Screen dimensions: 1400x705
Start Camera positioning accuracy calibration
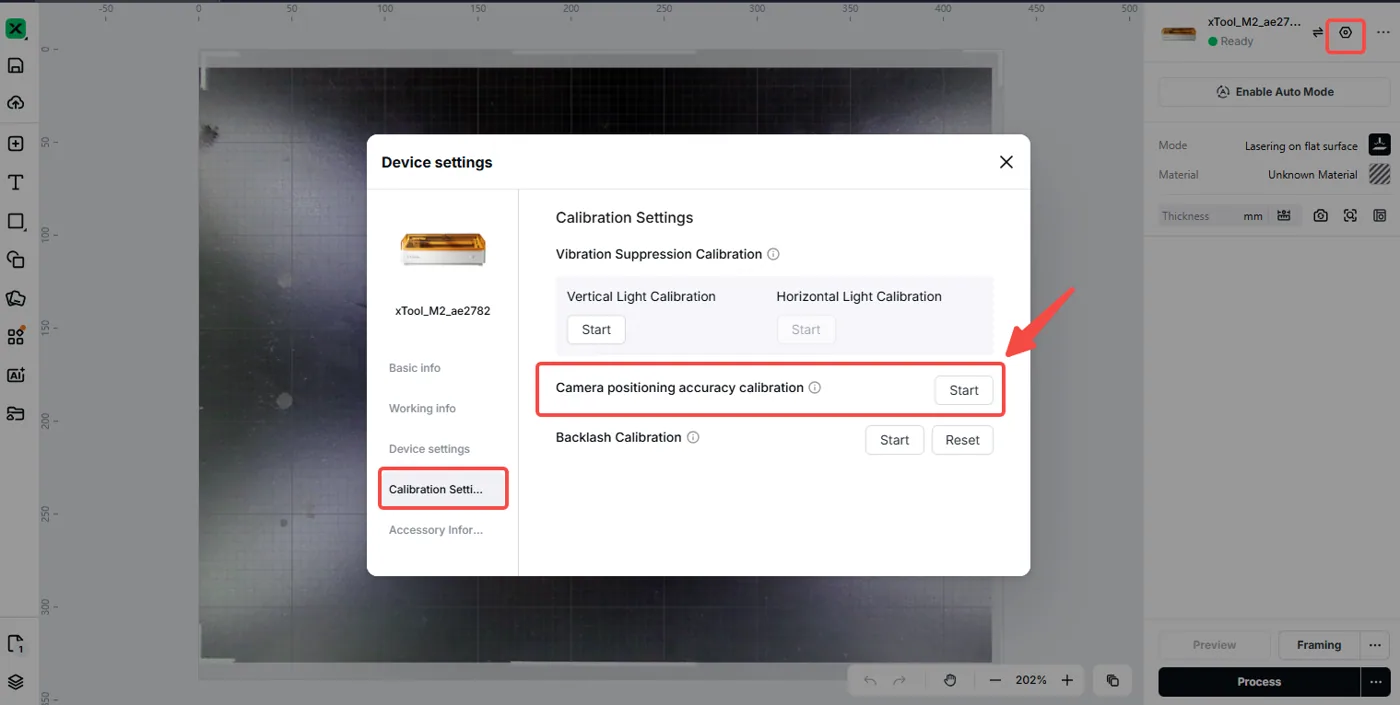pos(964,391)
